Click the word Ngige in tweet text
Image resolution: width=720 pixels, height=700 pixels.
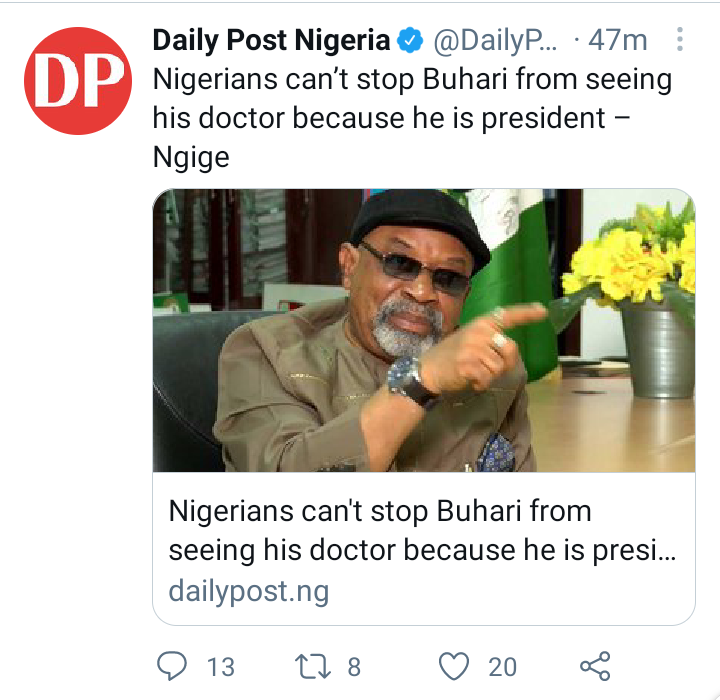[191, 158]
